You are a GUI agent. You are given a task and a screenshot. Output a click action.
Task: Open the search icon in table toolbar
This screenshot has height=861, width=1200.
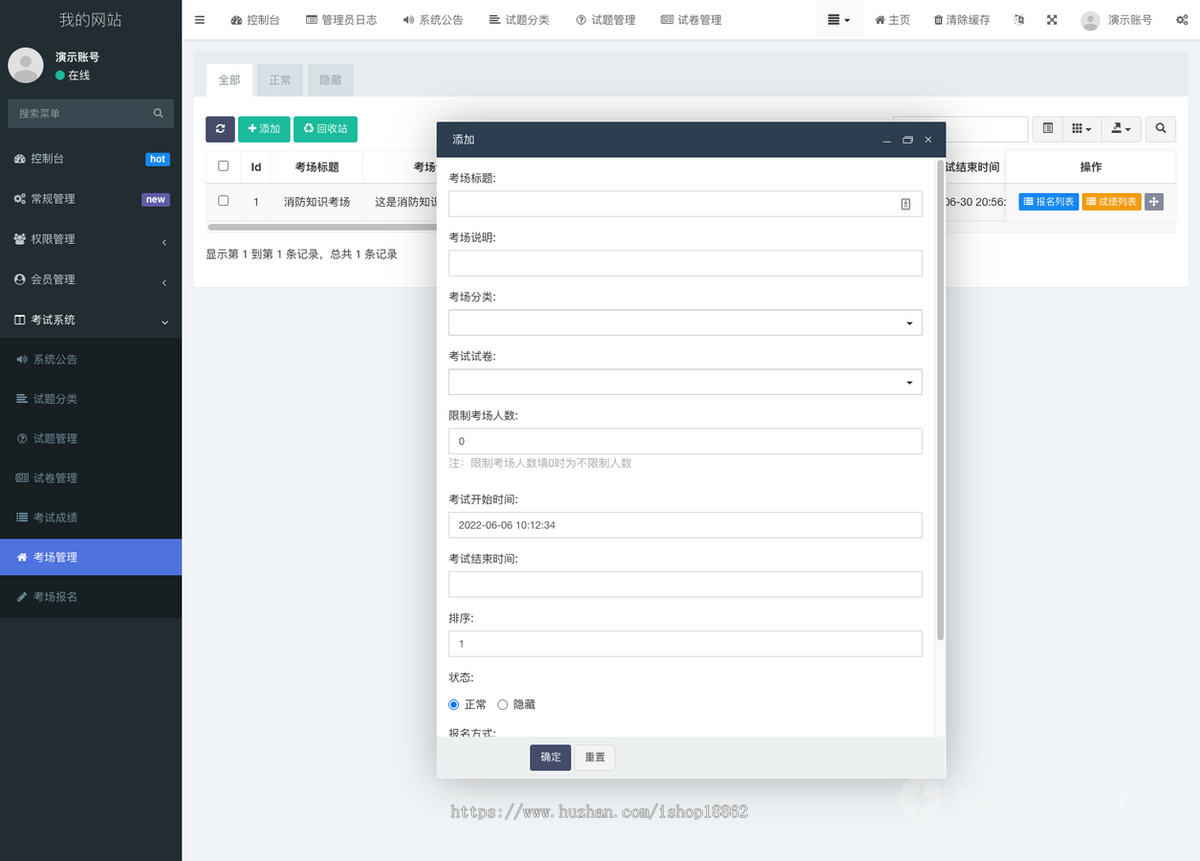pyautogui.click(x=1159, y=129)
